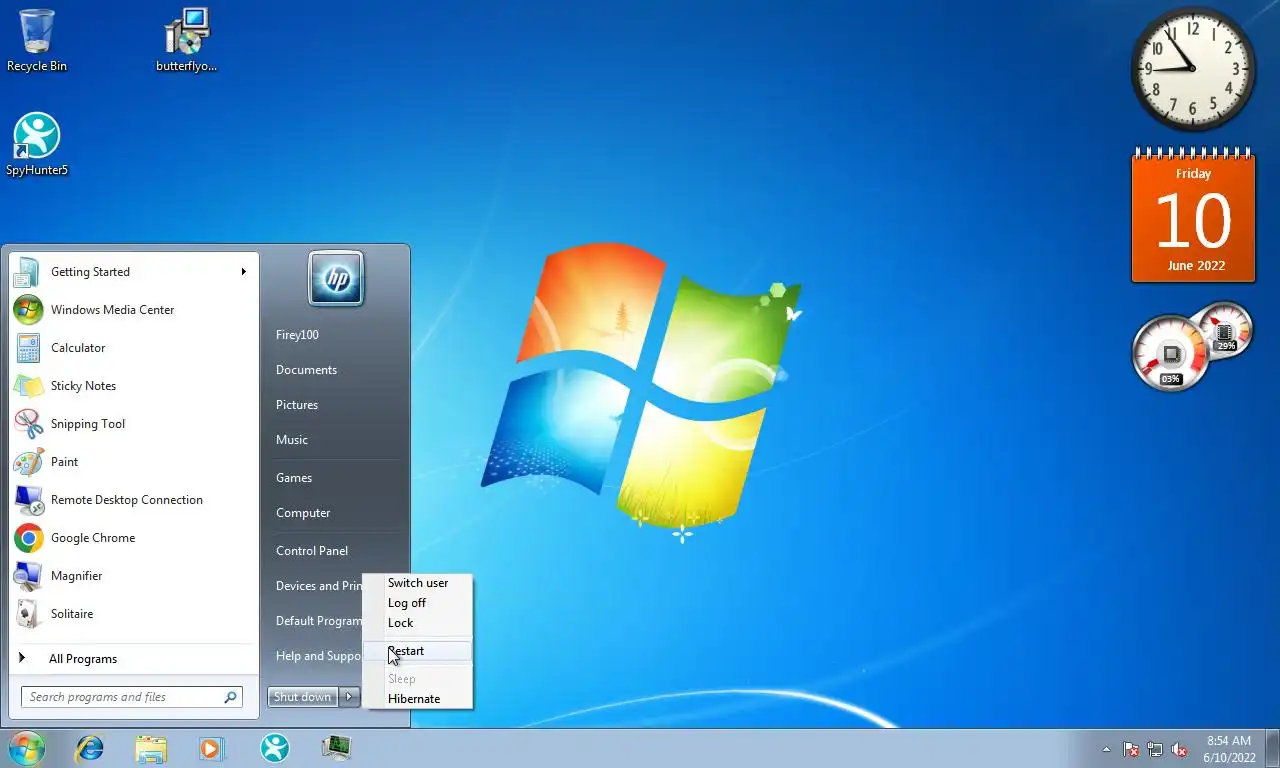Image resolution: width=1280 pixels, height=768 pixels.
Task: Click the Shut down button
Action: (303, 697)
